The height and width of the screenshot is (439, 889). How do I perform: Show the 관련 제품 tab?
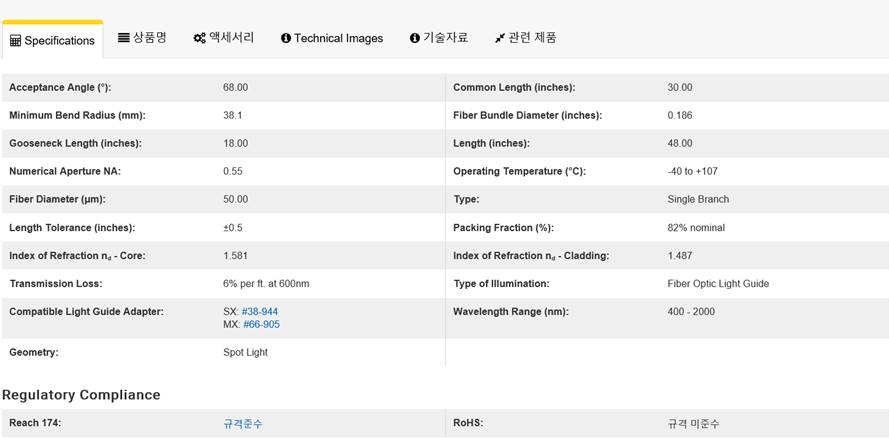tap(532, 38)
